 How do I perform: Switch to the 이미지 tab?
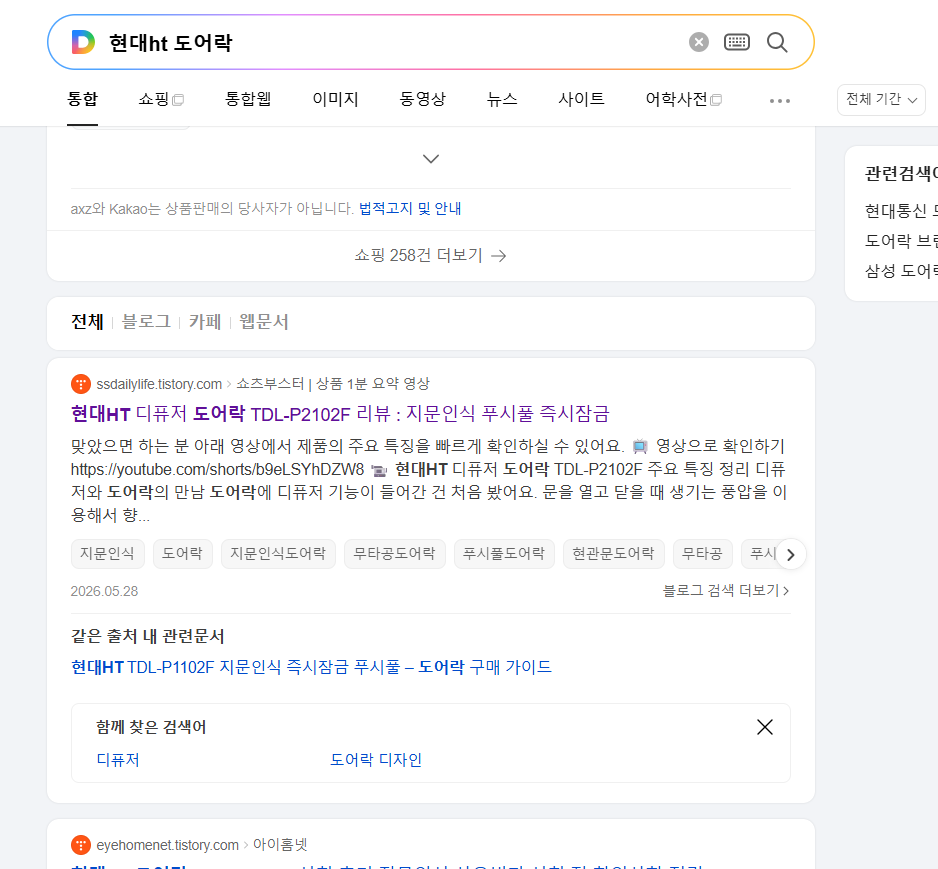pos(335,99)
